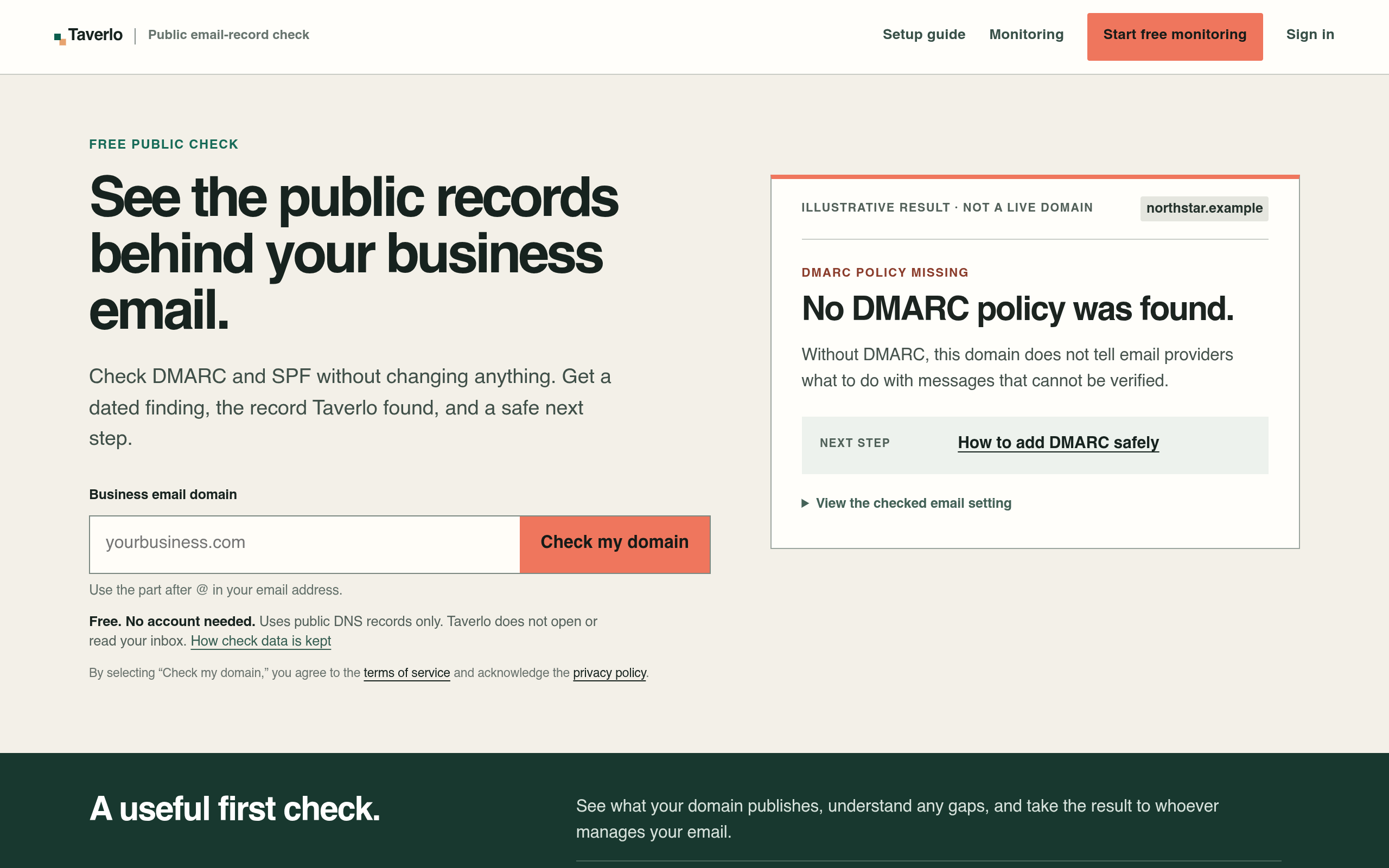Screen dimensions: 1389x868
Task: Click the Taverlo logo icon
Action: click(x=60, y=39)
